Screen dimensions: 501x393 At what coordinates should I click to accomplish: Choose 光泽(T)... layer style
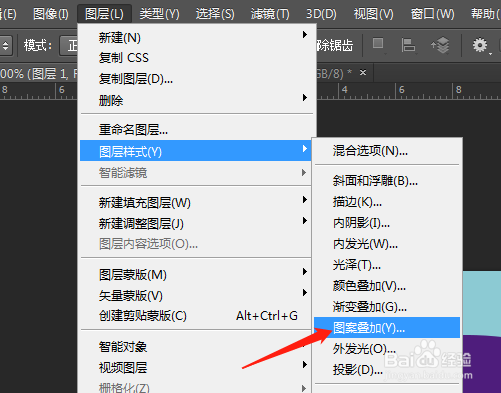click(387, 265)
